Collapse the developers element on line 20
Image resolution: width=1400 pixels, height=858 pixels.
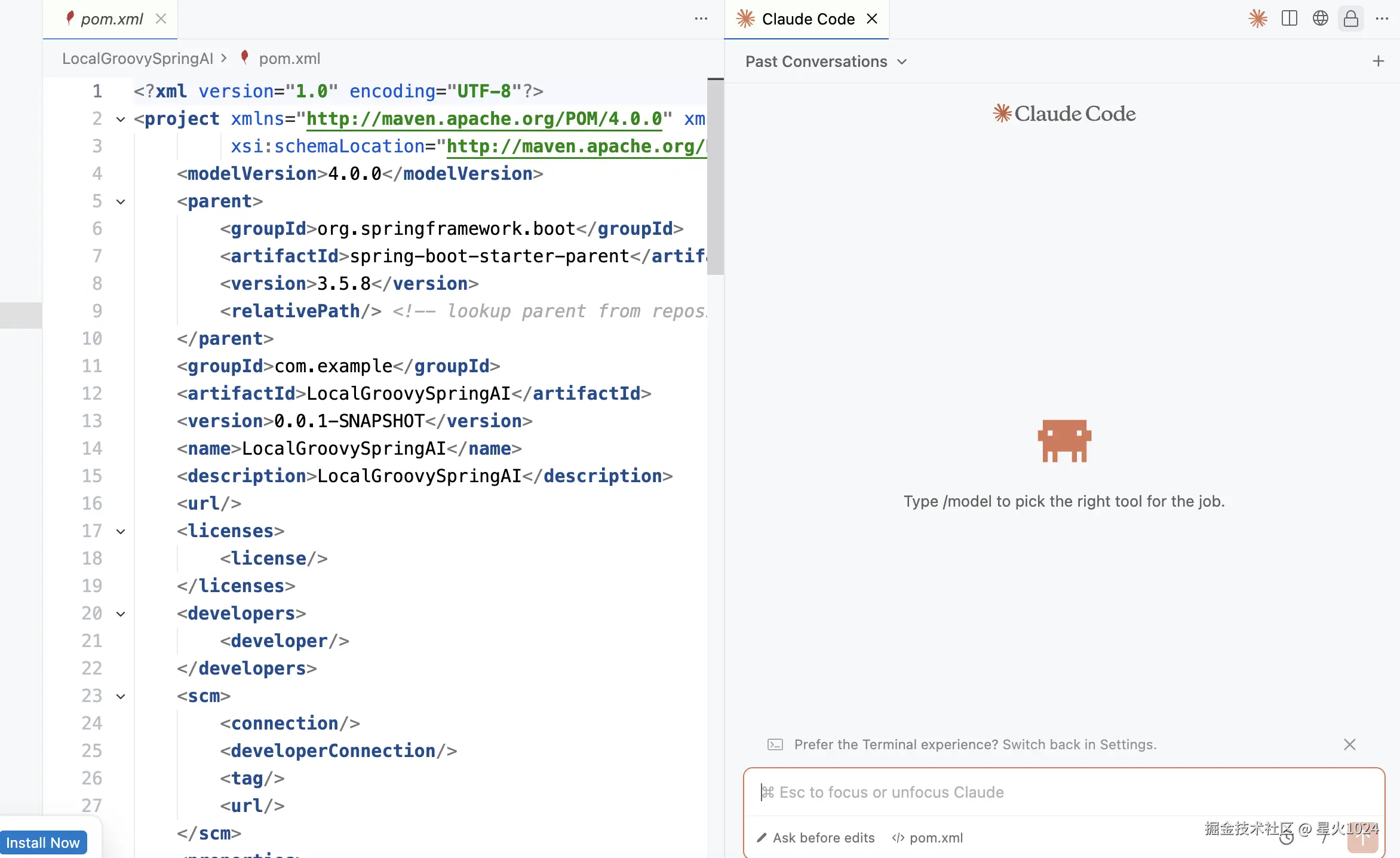121,614
